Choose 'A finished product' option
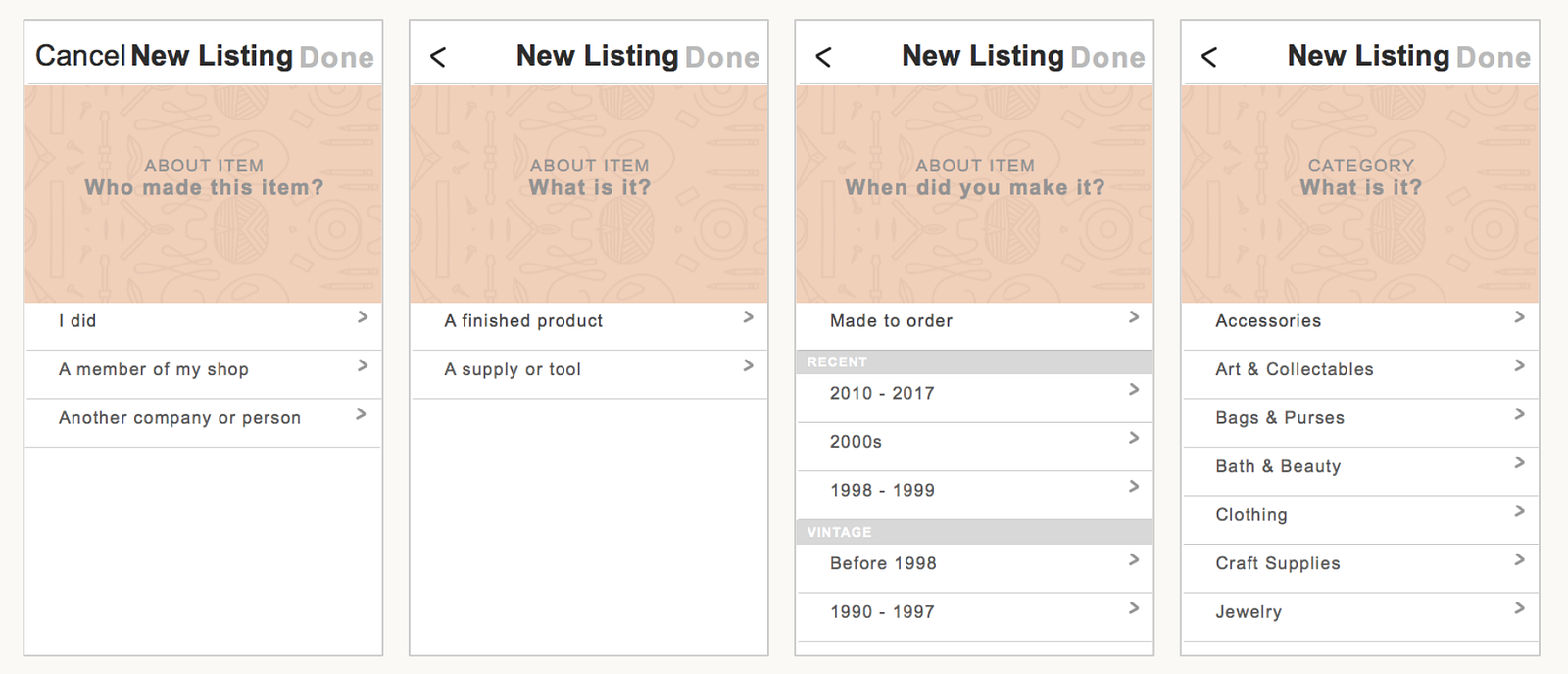Image resolution: width=1568 pixels, height=674 pixels. click(523, 321)
